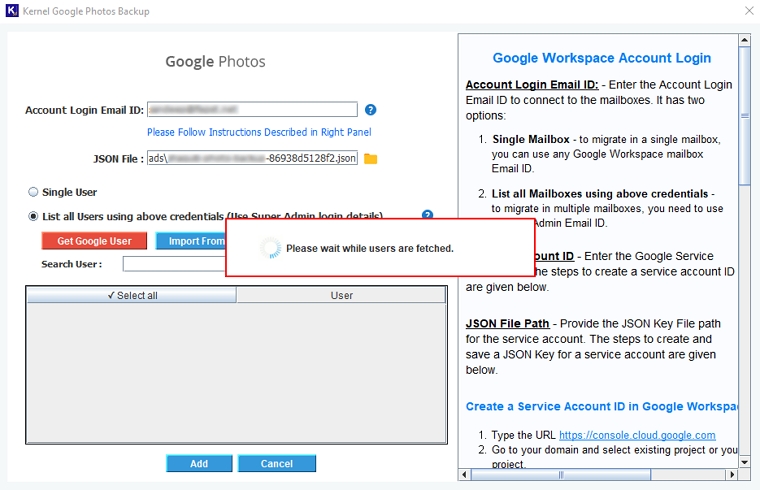Click the Cancel button
This screenshot has width=760, height=490.
click(277, 463)
